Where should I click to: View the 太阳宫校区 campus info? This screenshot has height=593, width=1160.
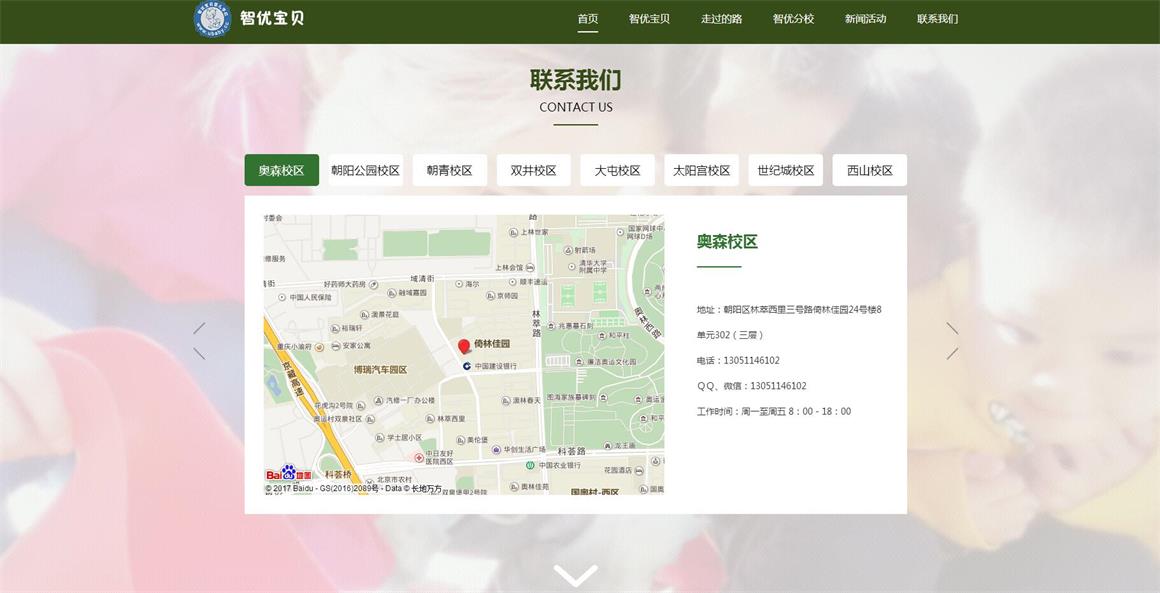702,170
